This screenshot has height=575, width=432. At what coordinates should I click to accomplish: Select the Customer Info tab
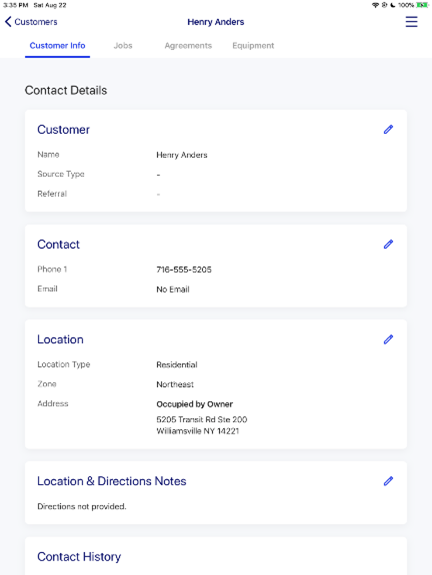pos(57,45)
